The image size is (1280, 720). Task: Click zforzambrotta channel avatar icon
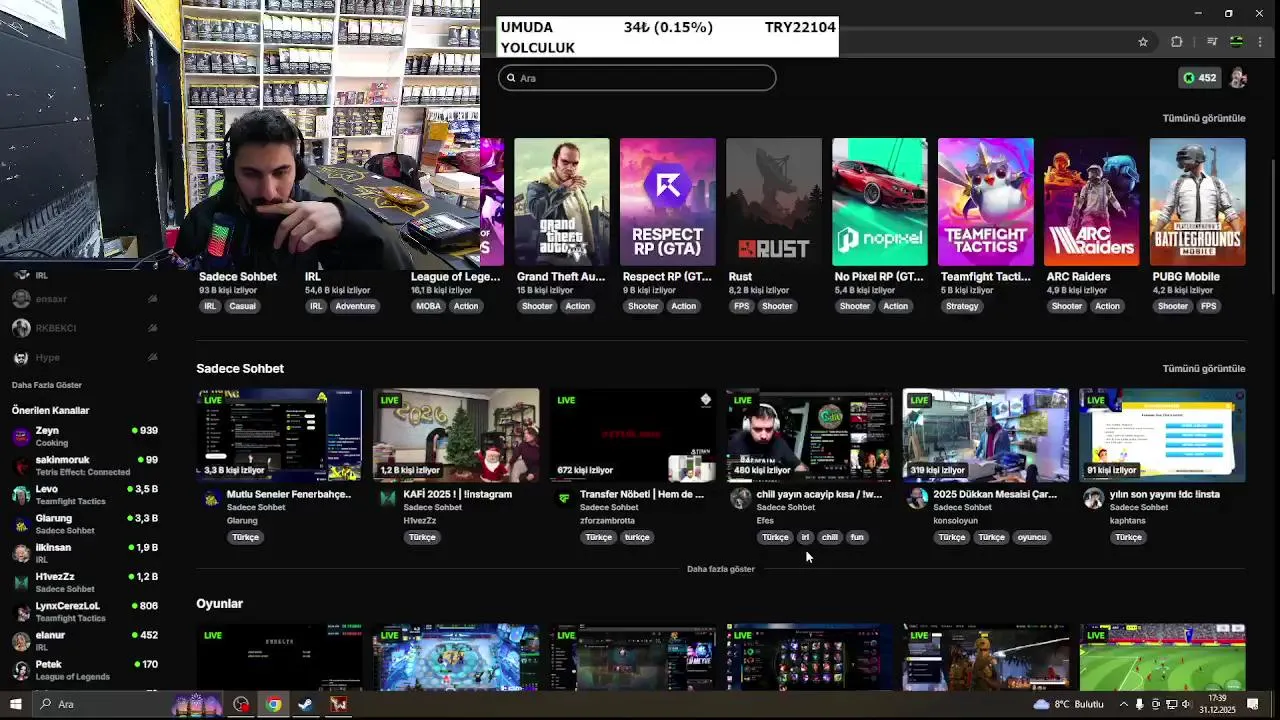[564, 499]
